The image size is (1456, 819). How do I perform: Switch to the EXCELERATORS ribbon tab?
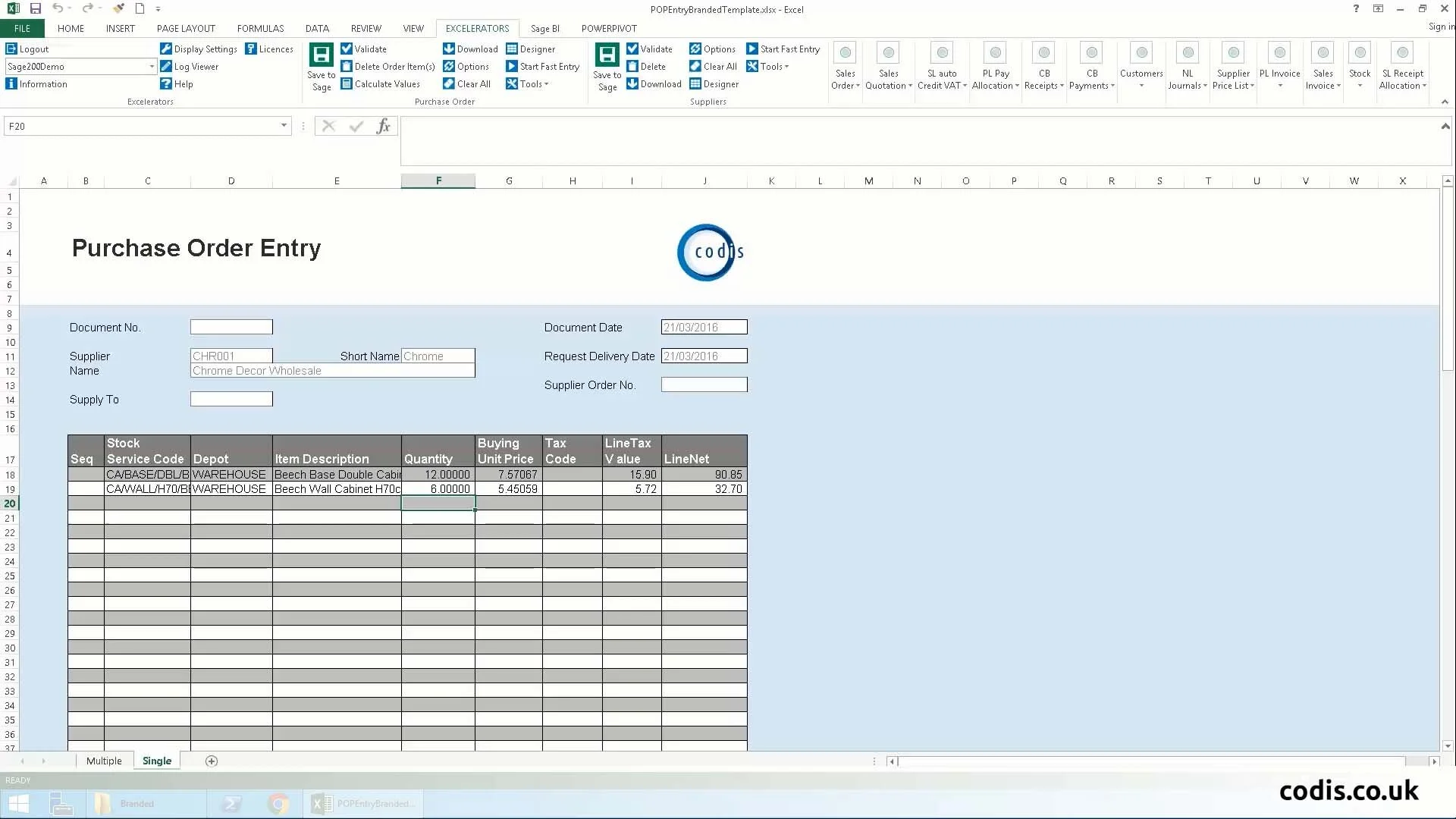(x=477, y=28)
